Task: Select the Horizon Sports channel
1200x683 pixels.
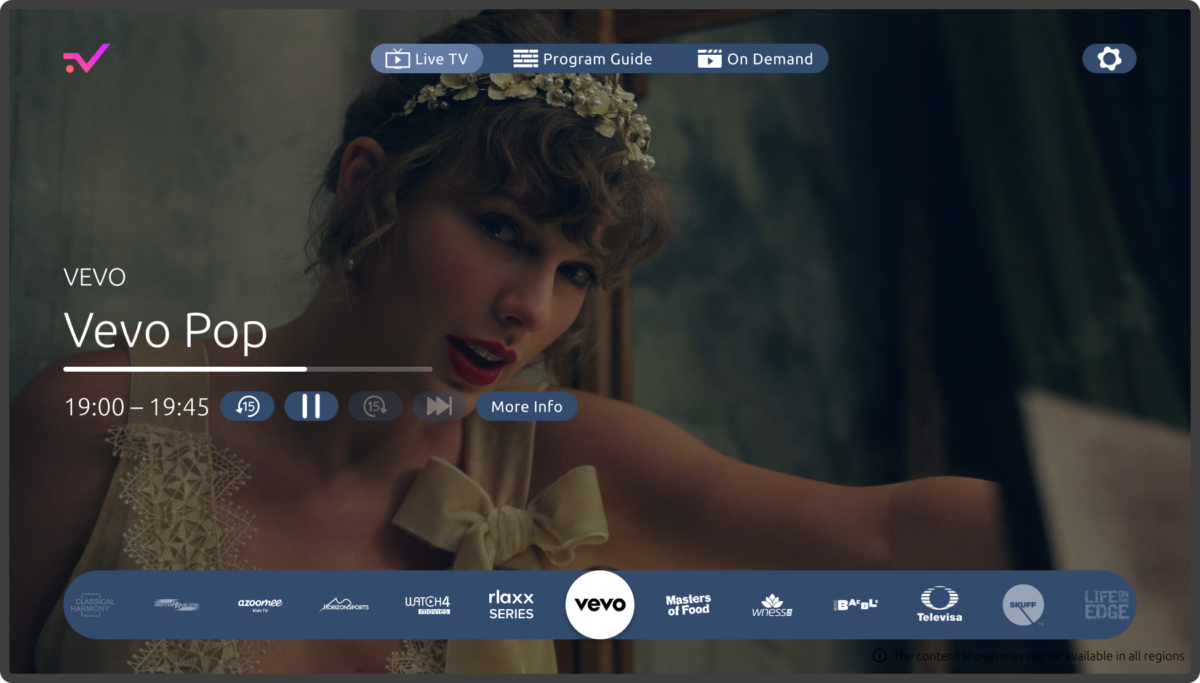Action: [x=344, y=605]
